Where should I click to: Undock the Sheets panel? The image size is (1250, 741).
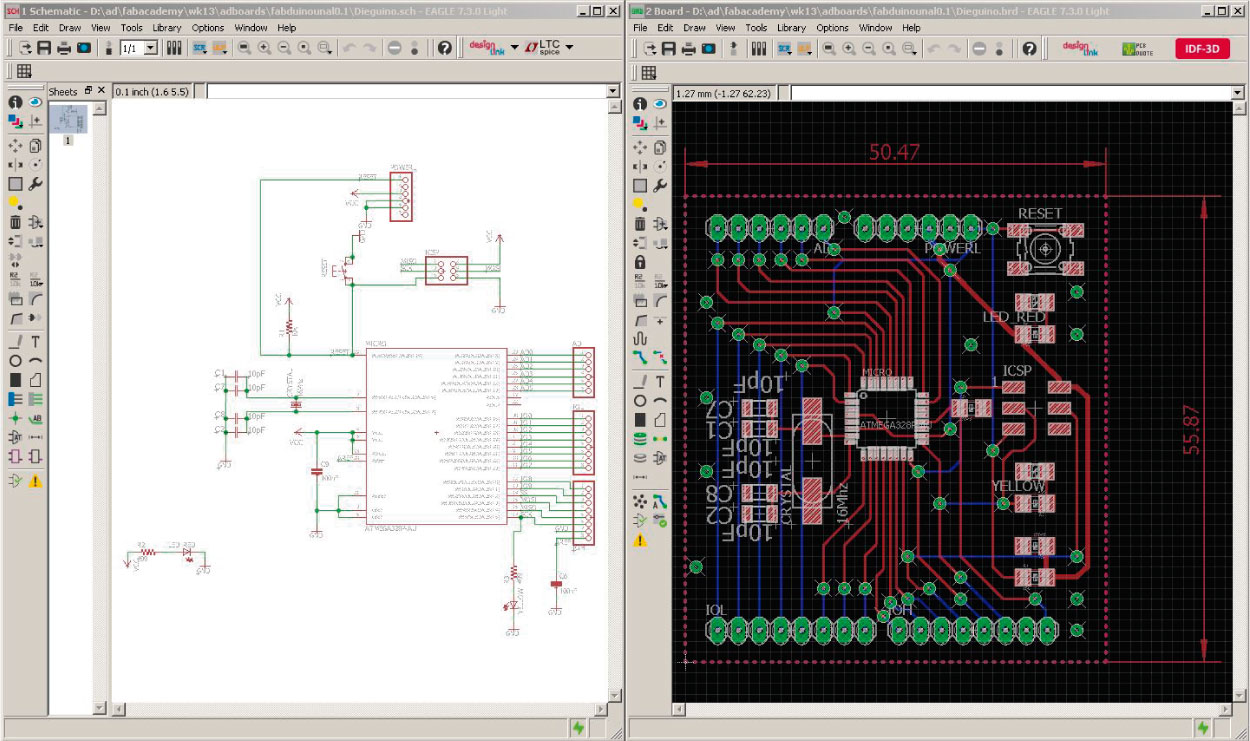[x=88, y=91]
